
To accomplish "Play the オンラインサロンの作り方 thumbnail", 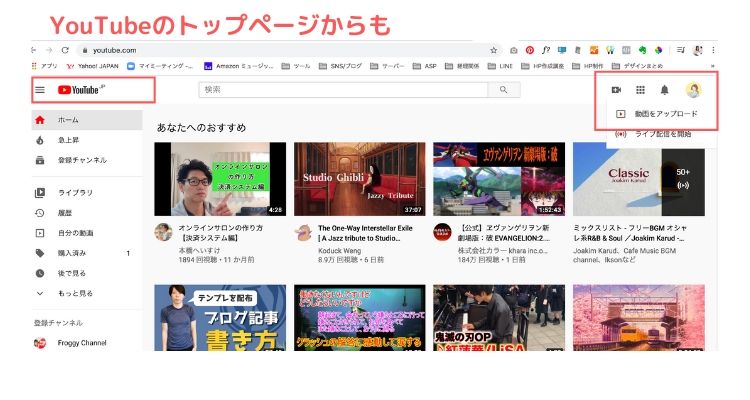I will click(220, 179).
